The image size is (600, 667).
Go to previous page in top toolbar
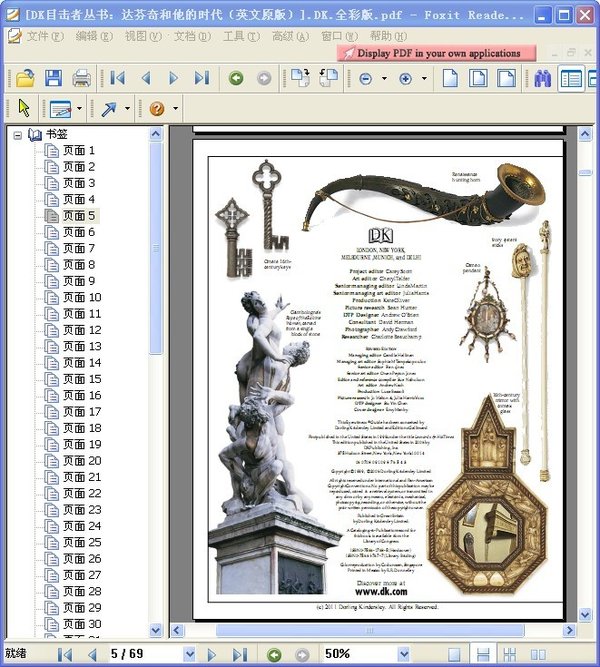click(x=146, y=78)
